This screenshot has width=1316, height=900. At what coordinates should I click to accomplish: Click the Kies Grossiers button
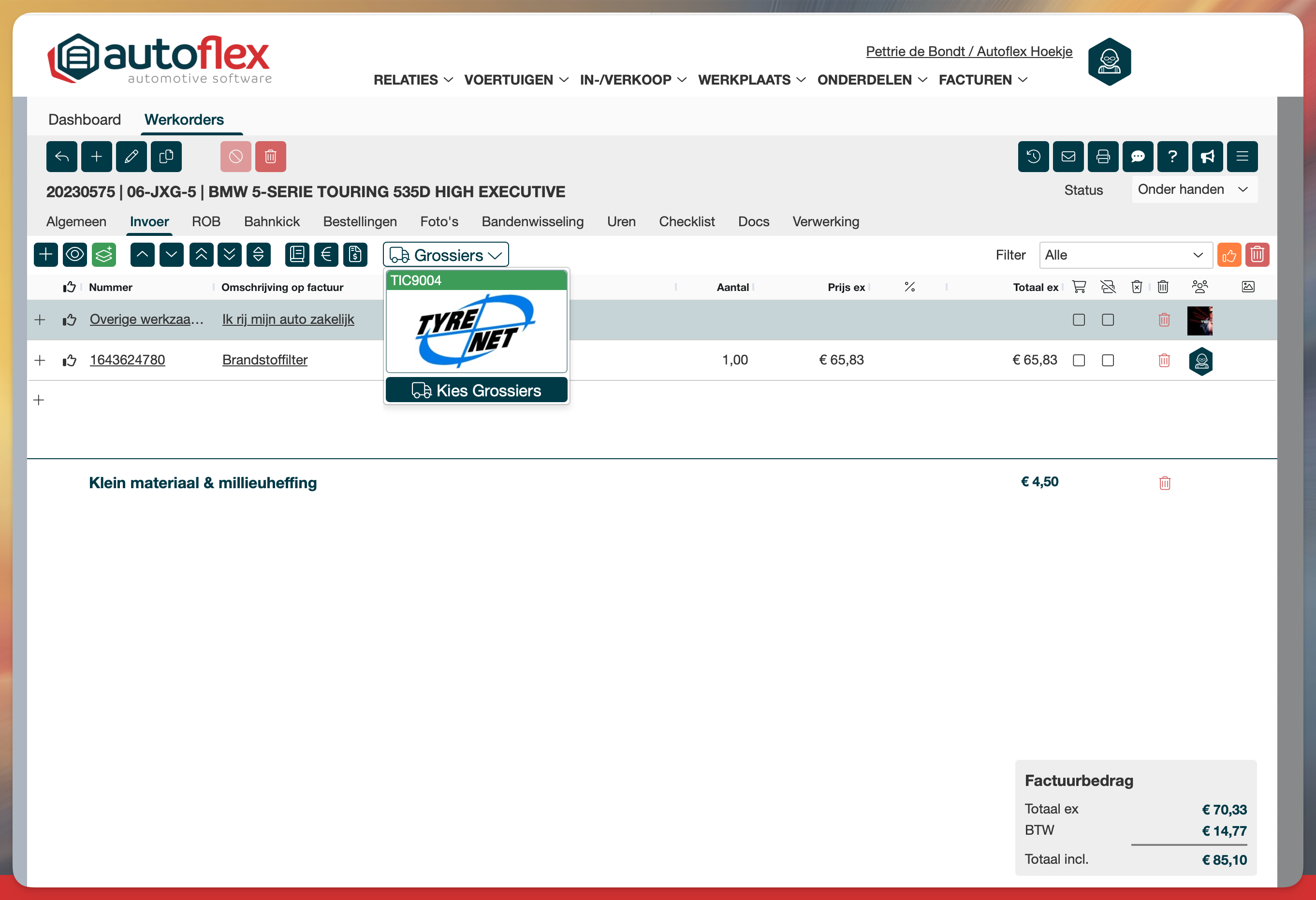point(476,391)
